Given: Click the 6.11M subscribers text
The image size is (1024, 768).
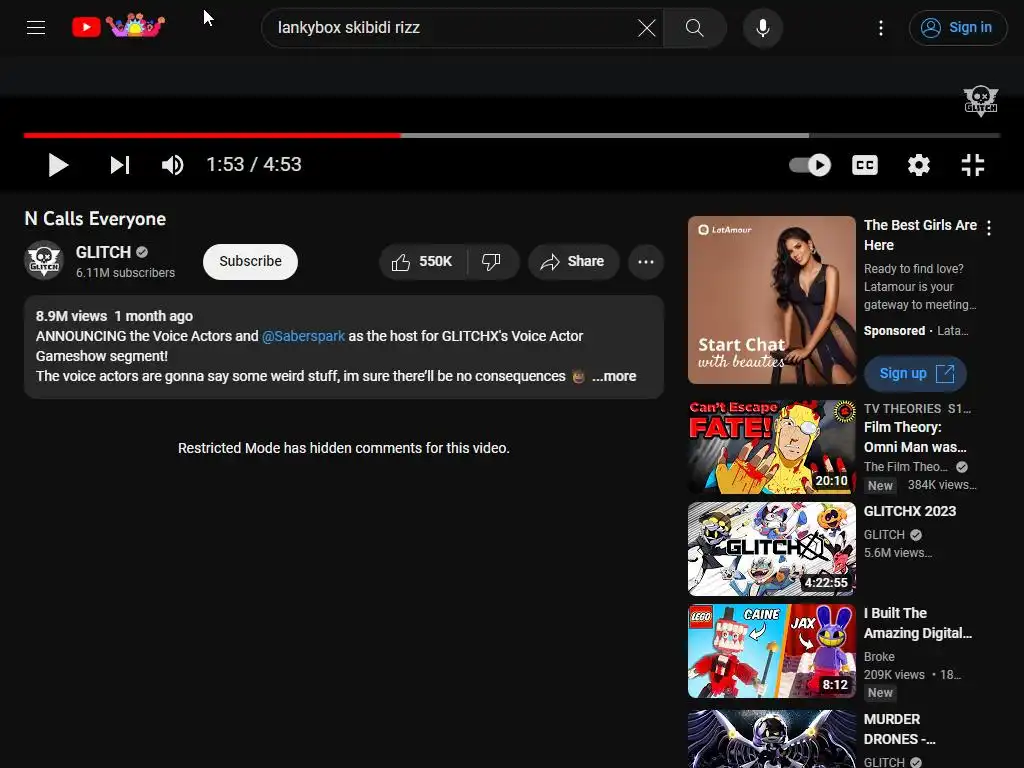Looking at the screenshot, I should [x=125, y=273].
